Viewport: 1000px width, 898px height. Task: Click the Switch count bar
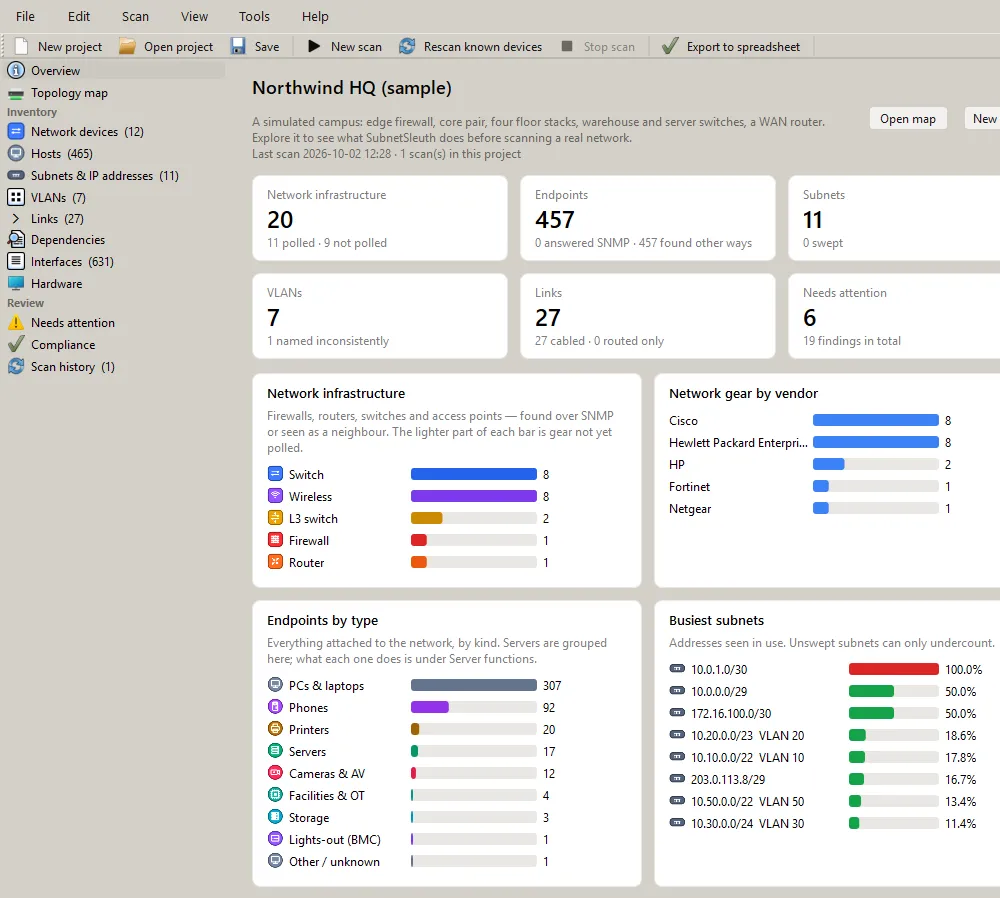(x=473, y=474)
